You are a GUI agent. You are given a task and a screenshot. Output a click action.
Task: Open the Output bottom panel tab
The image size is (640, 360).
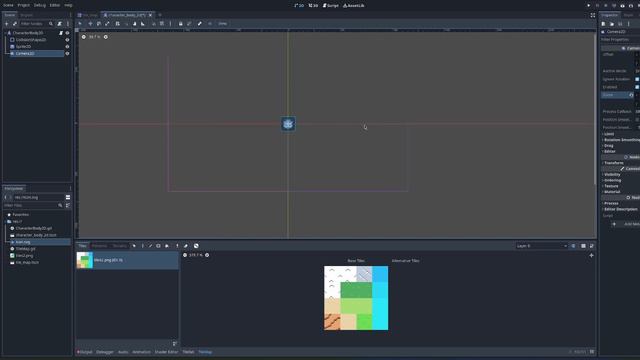point(85,352)
